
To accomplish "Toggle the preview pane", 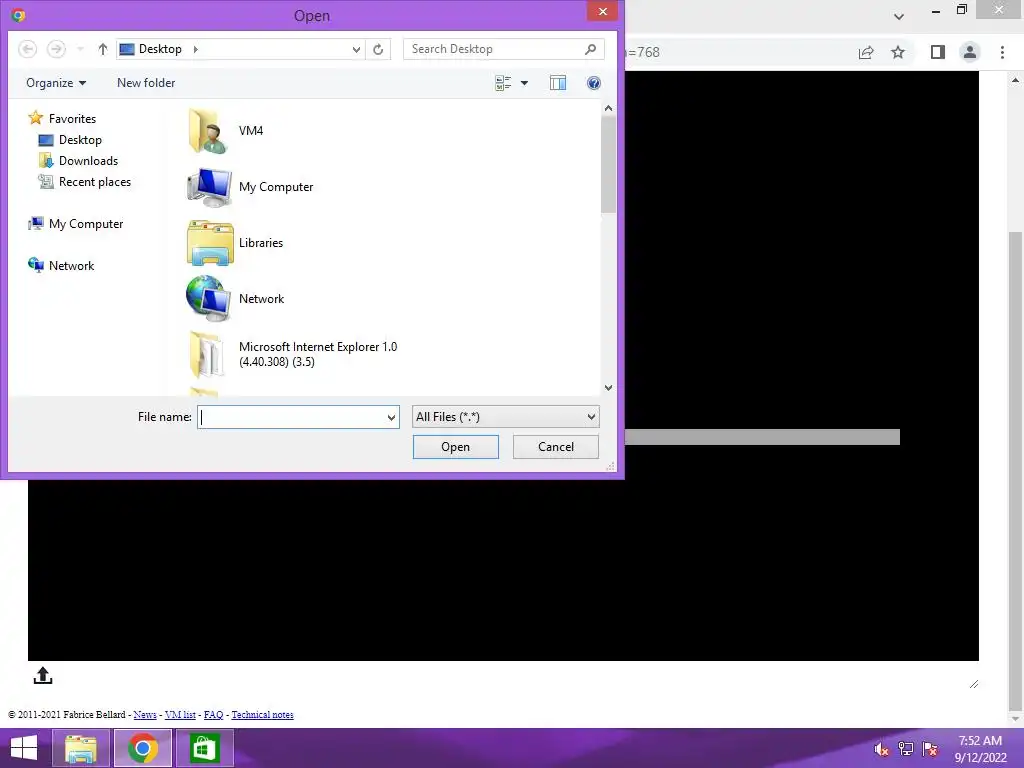I will point(558,83).
